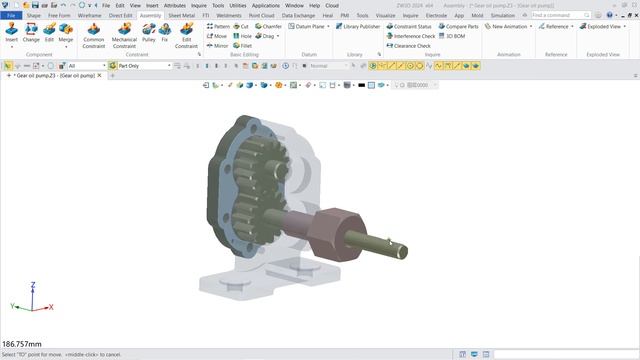
Task: Toggle the highlighted icon beside Part Only
Action: click(112, 66)
